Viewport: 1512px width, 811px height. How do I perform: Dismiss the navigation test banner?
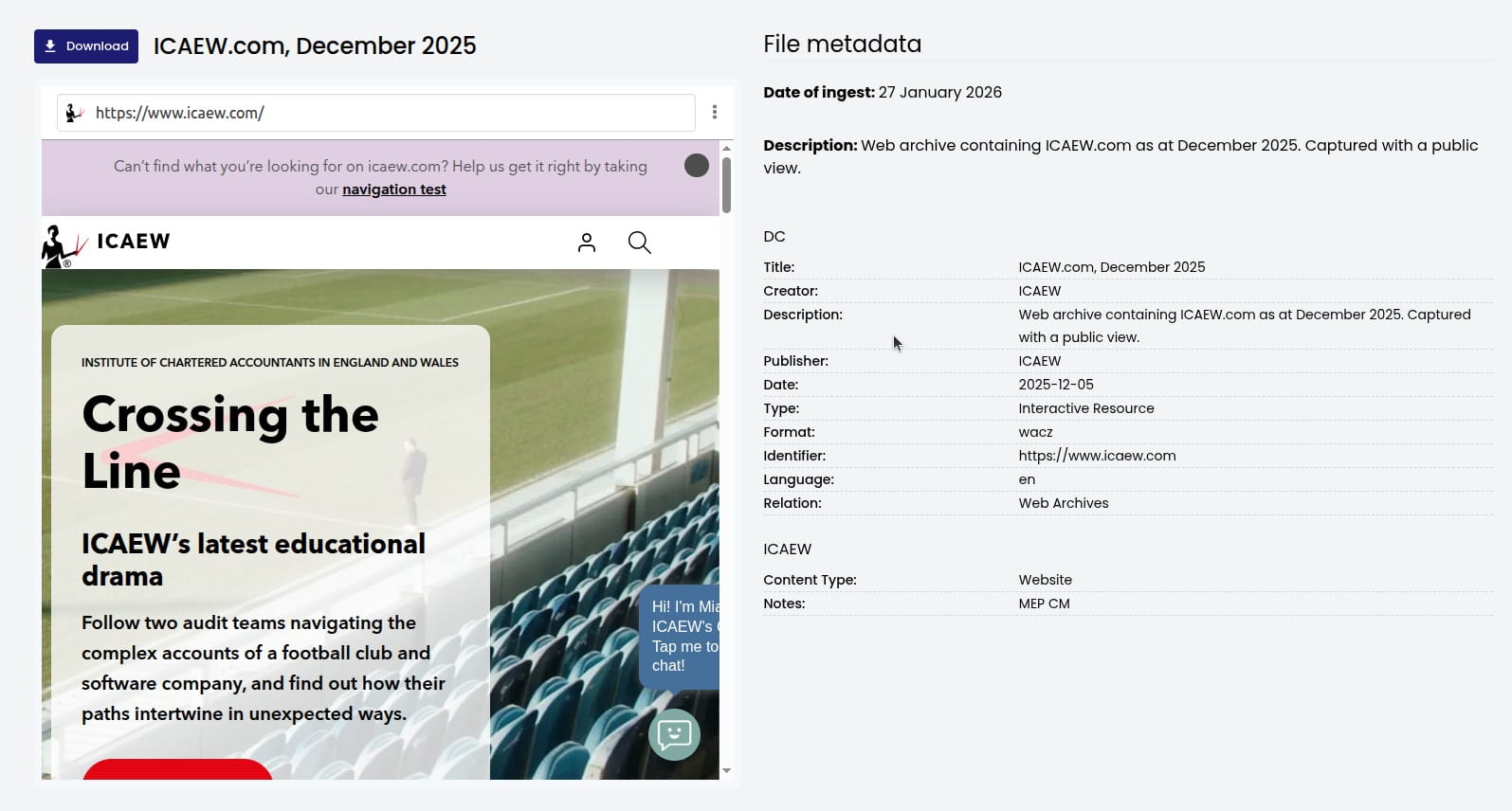697,166
